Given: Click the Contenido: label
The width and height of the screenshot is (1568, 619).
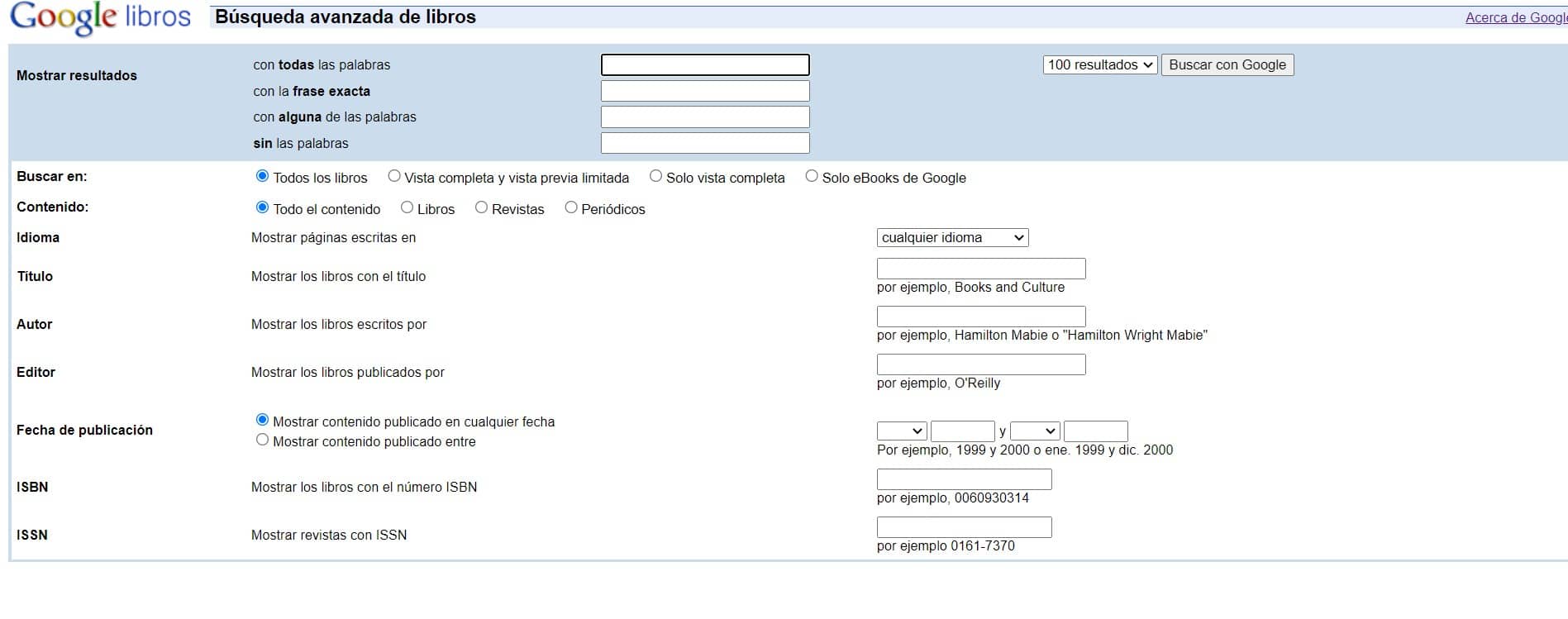Looking at the screenshot, I should pos(52,207).
